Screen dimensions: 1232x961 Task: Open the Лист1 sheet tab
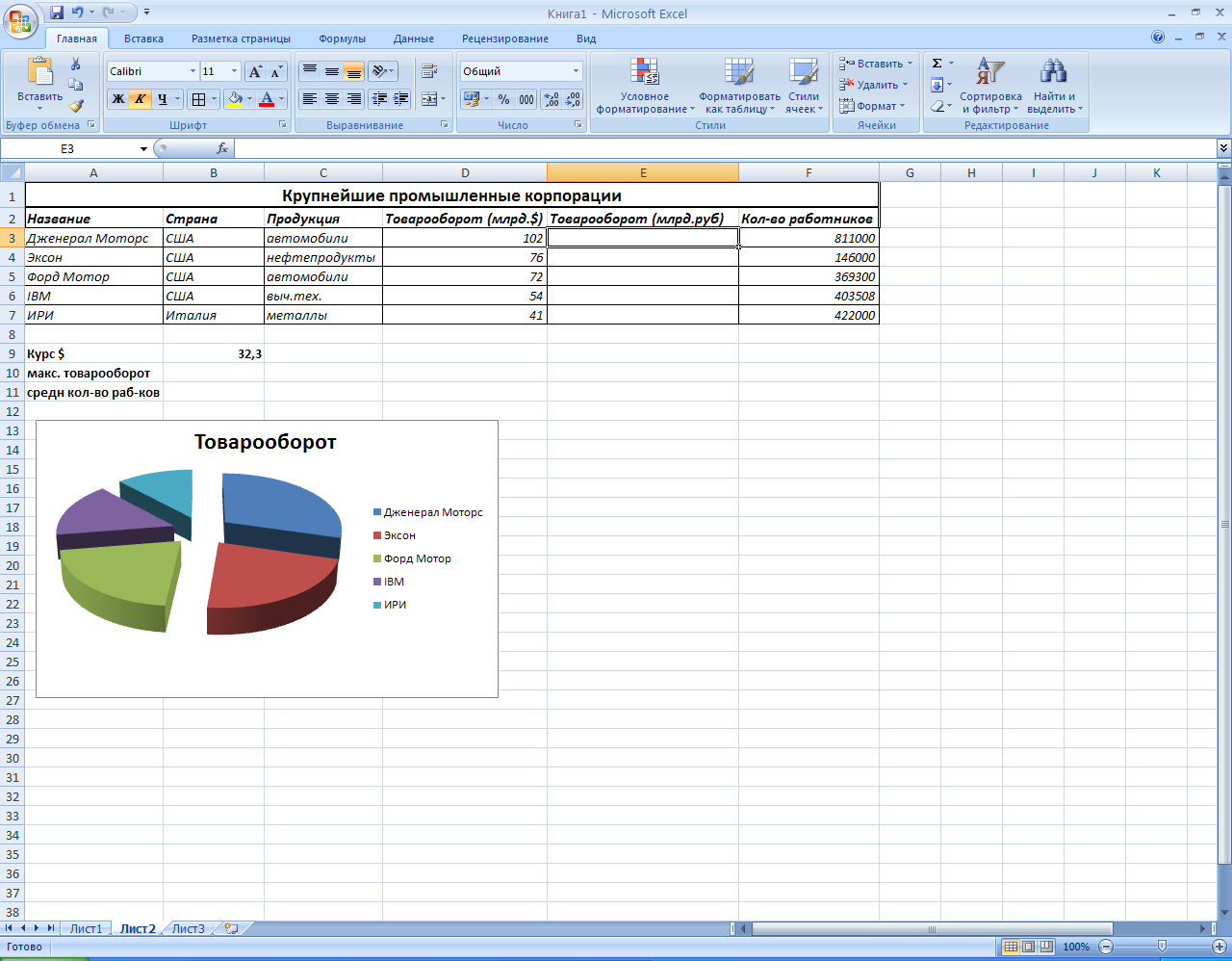coord(86,929)
